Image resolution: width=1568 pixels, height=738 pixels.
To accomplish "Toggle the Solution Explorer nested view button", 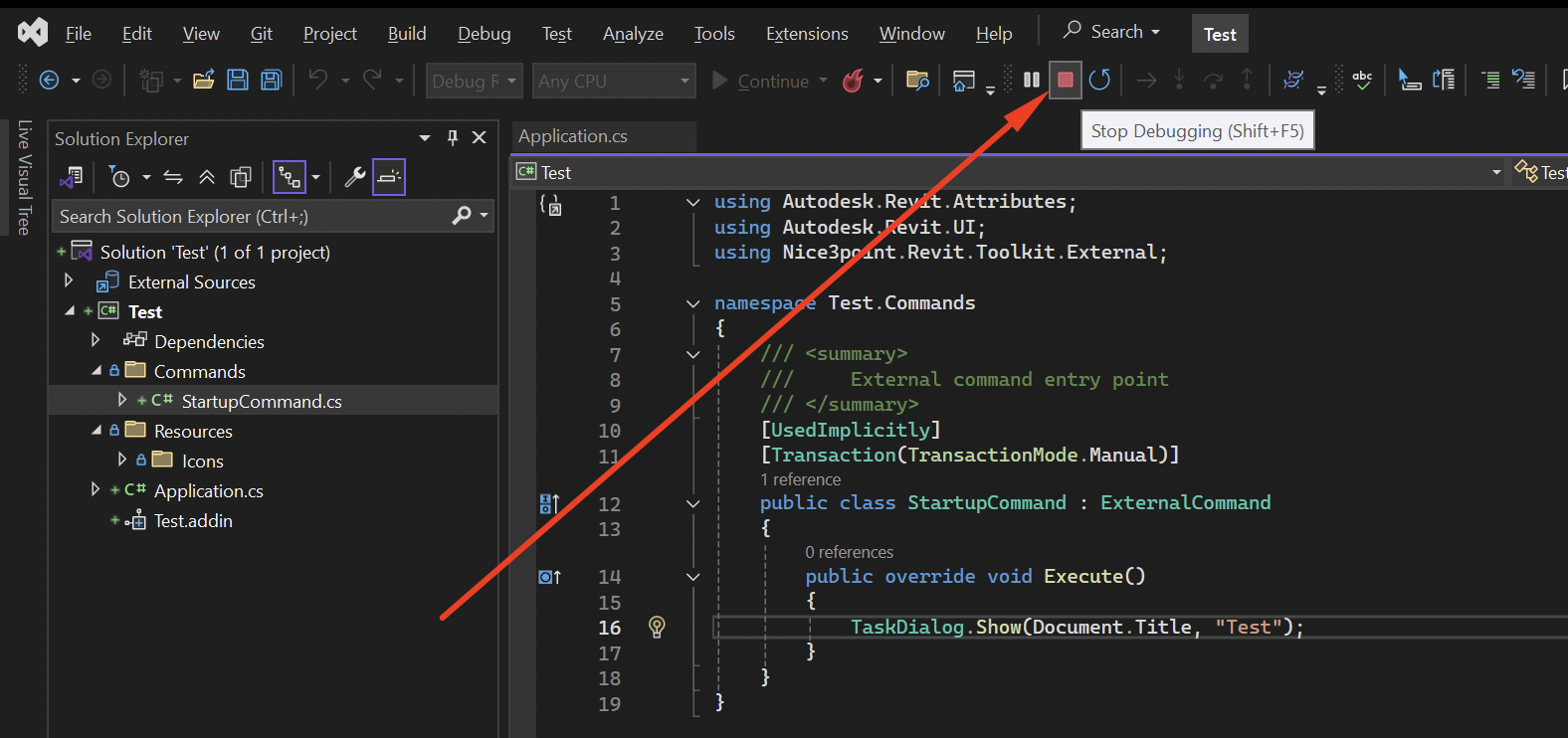I will coord(289,178).
